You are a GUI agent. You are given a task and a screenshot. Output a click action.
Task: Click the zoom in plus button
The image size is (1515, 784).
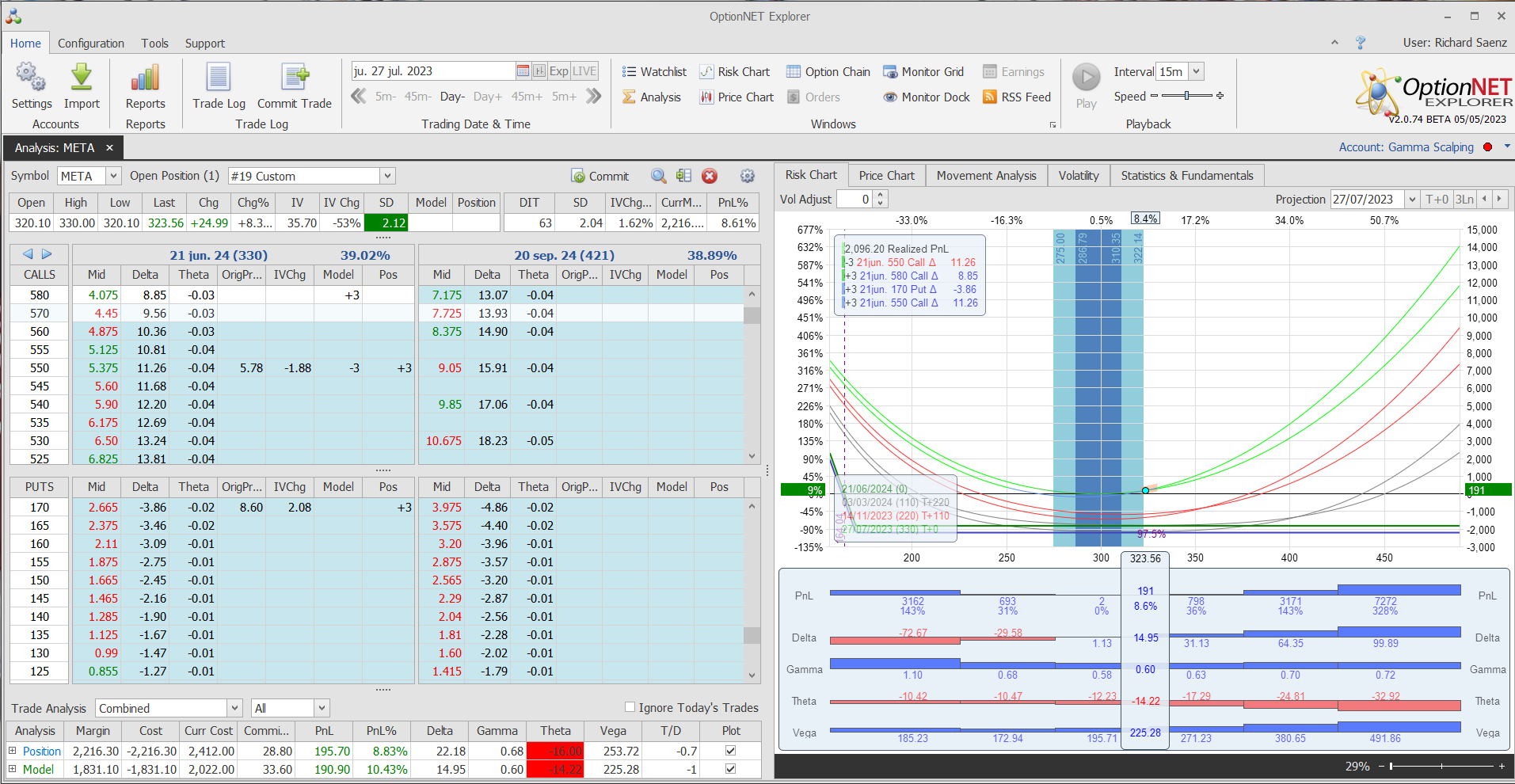[x=1502, y=767]
